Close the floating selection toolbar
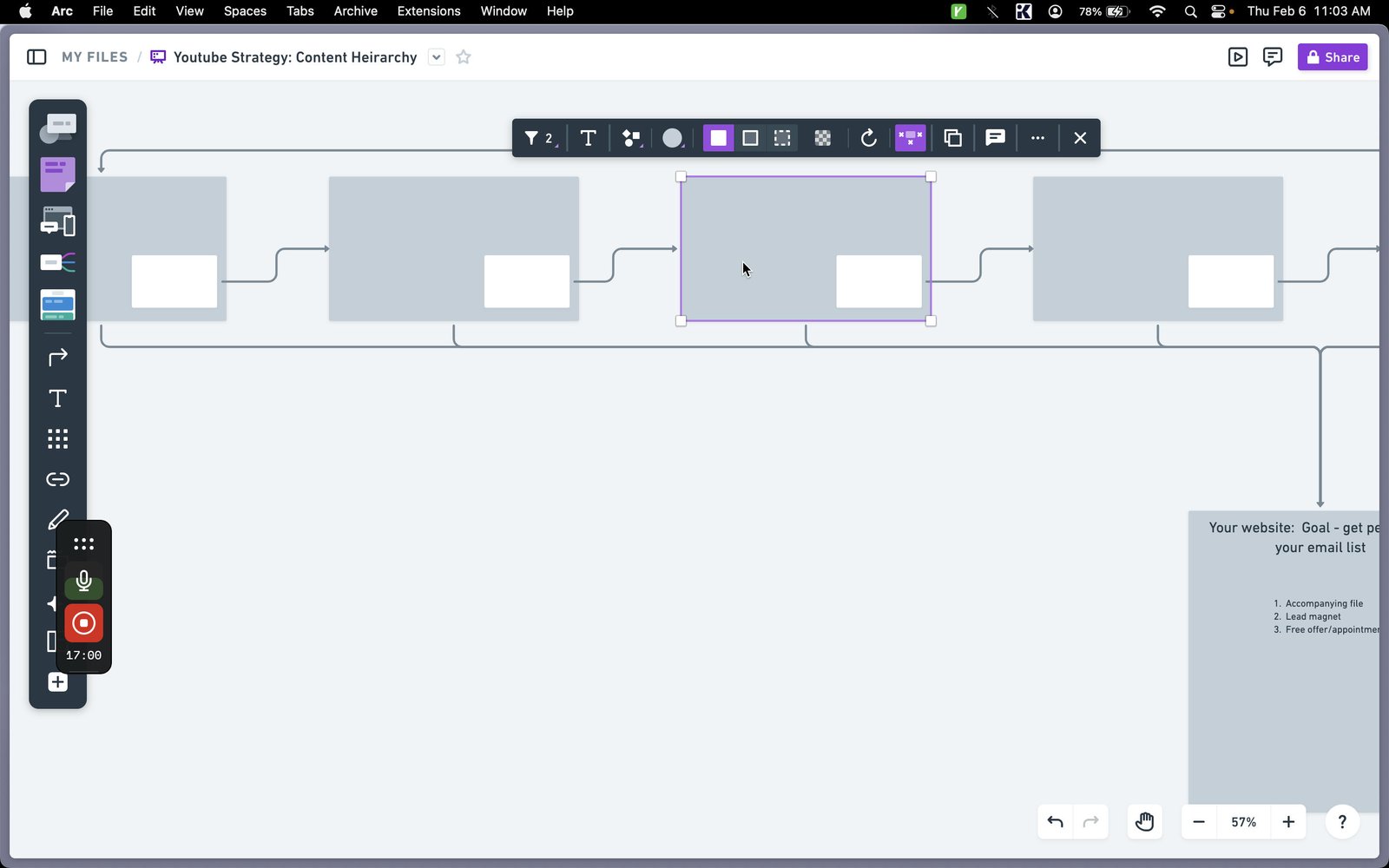The height and width of the screenshot is (868, 1389). click(1080, 138)
